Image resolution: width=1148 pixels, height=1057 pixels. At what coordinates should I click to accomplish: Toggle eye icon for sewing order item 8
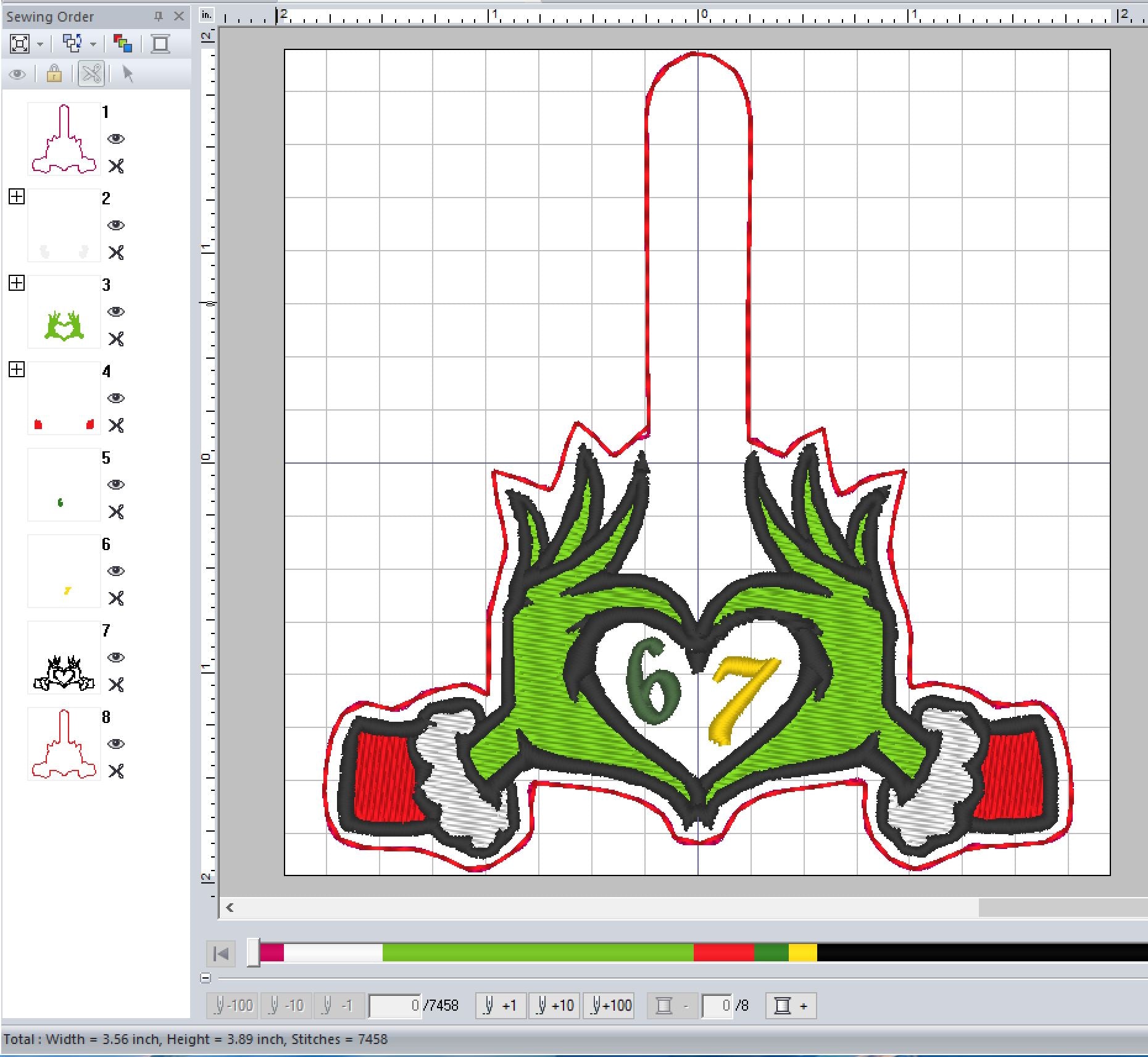116,744
